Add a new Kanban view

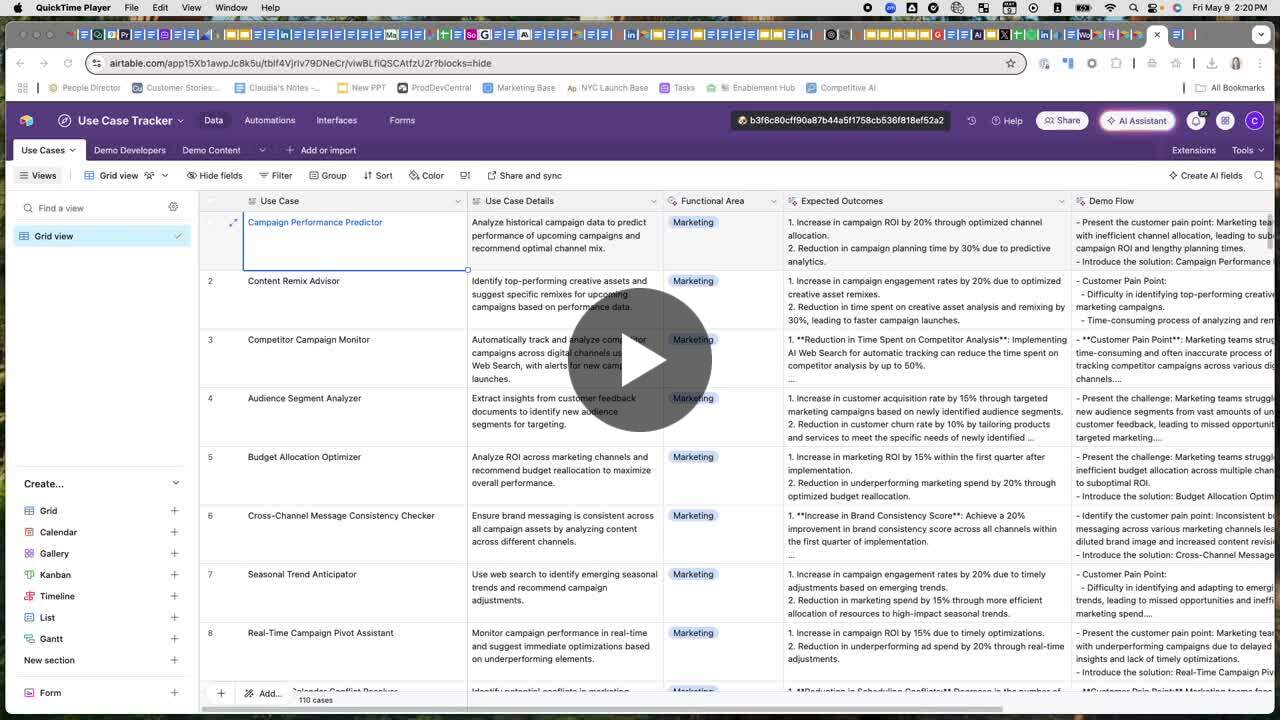[x=174, y=575]
